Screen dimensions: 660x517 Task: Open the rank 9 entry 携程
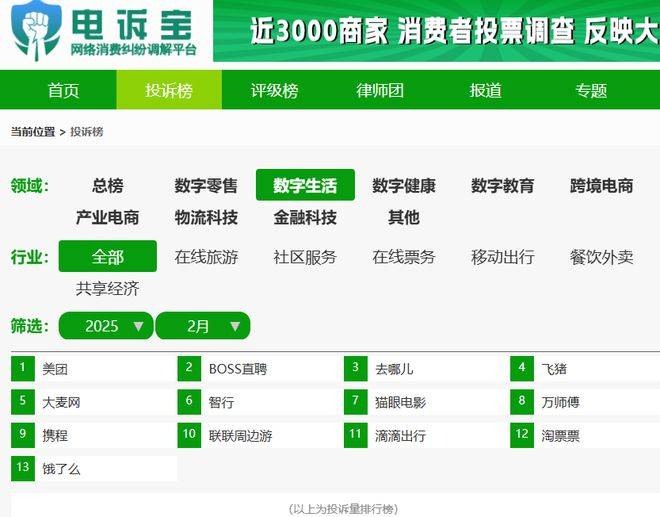94,435
